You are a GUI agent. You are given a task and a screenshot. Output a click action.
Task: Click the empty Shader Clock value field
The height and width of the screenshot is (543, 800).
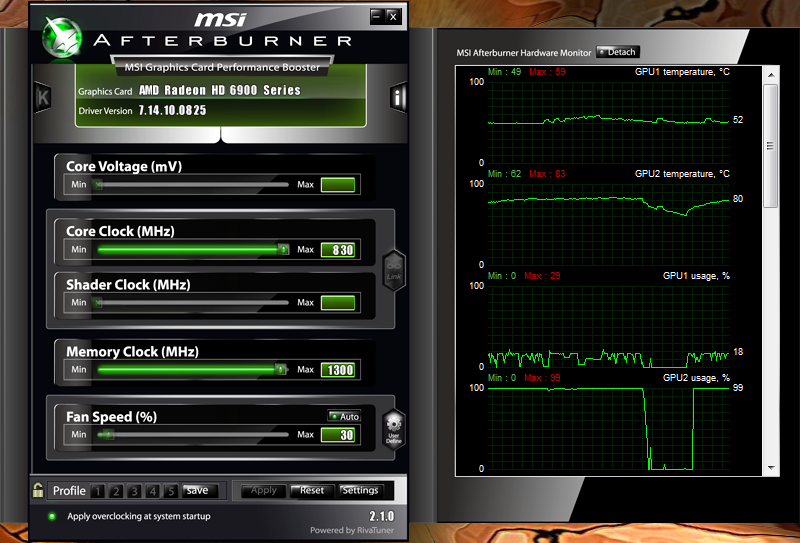click(338, 303)
